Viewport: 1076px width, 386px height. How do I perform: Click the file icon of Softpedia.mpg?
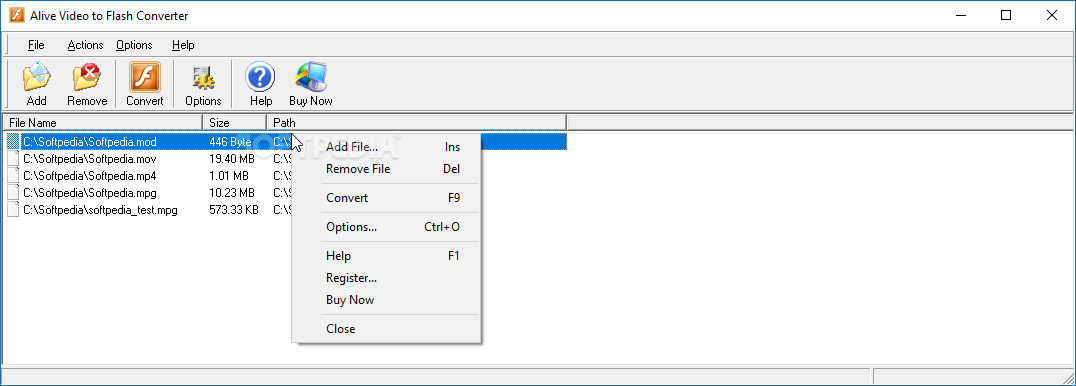pos(13,193)
